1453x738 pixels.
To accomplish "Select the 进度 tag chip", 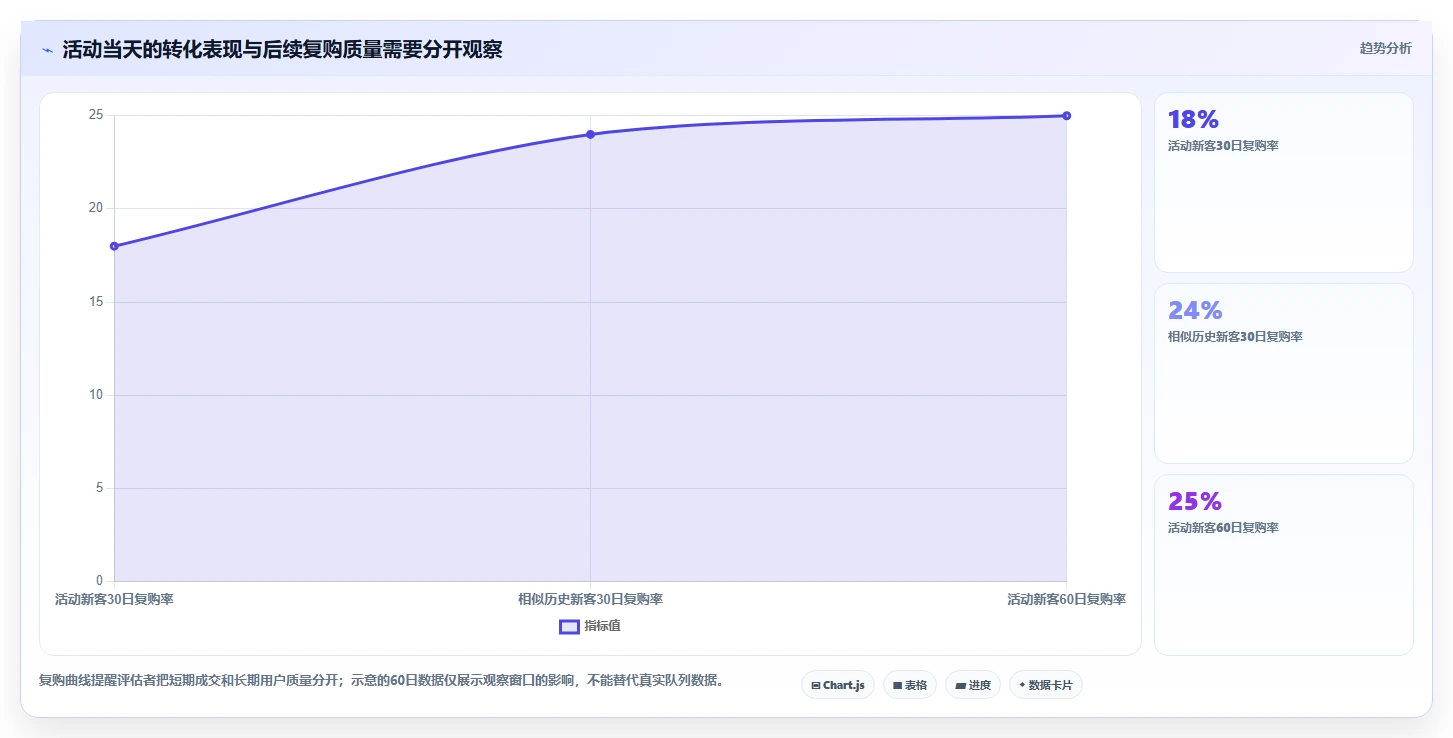I will pos(973,685).
